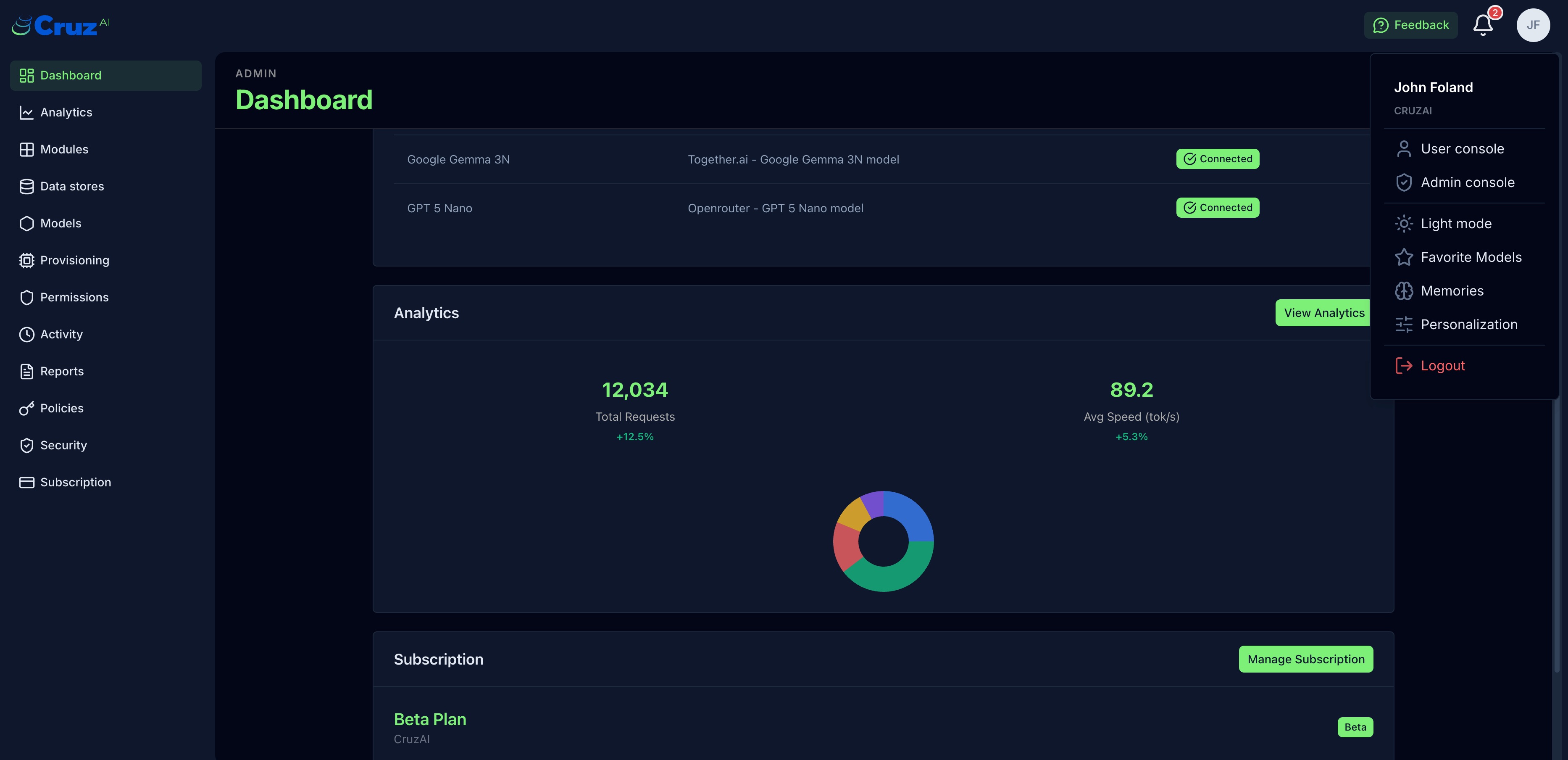Click the View Analytics button
Screen dimensions: 1568x760
coord(1323,312)
